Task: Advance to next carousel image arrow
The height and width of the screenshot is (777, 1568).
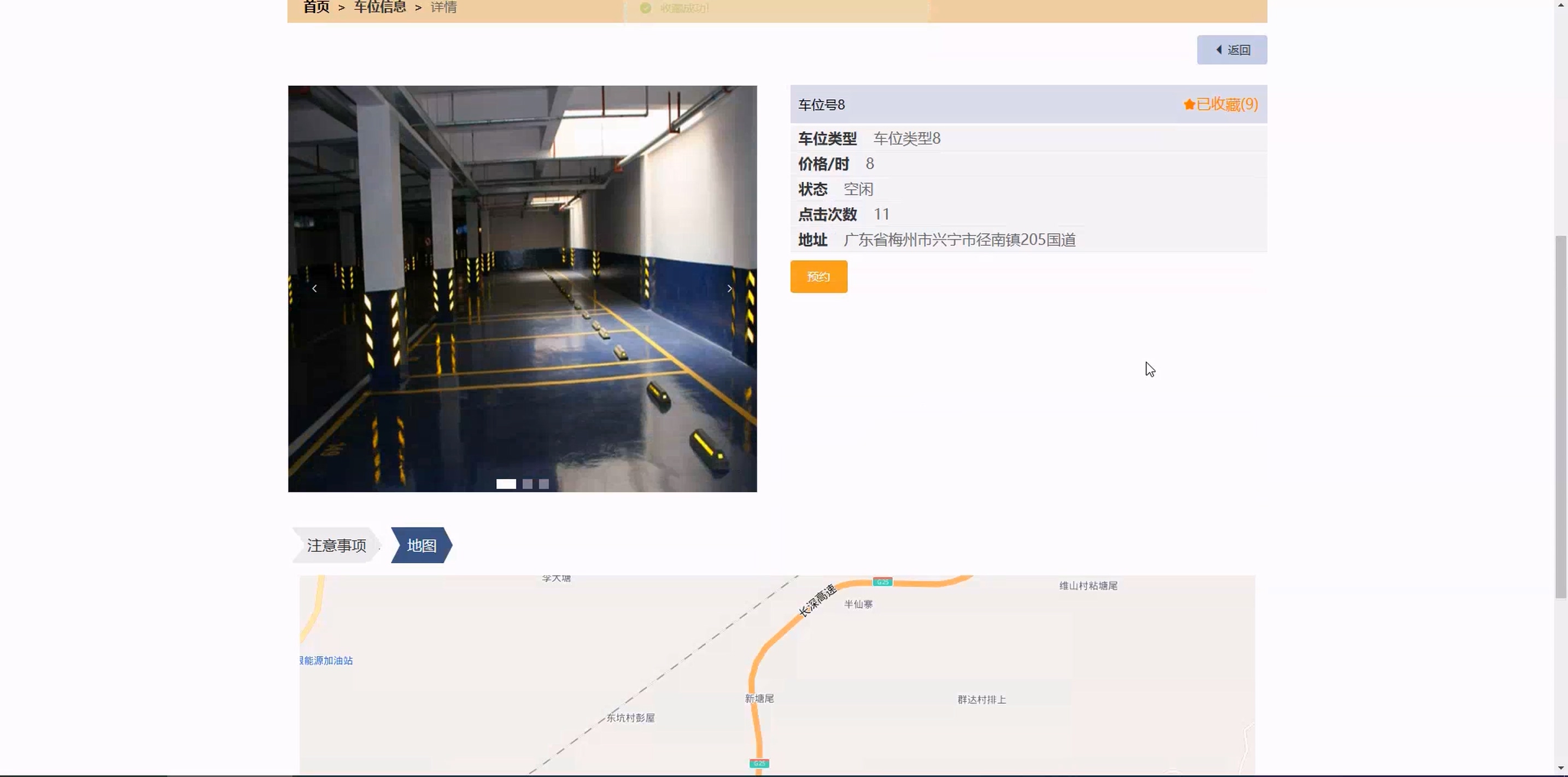Action: [x=729, y=289]
